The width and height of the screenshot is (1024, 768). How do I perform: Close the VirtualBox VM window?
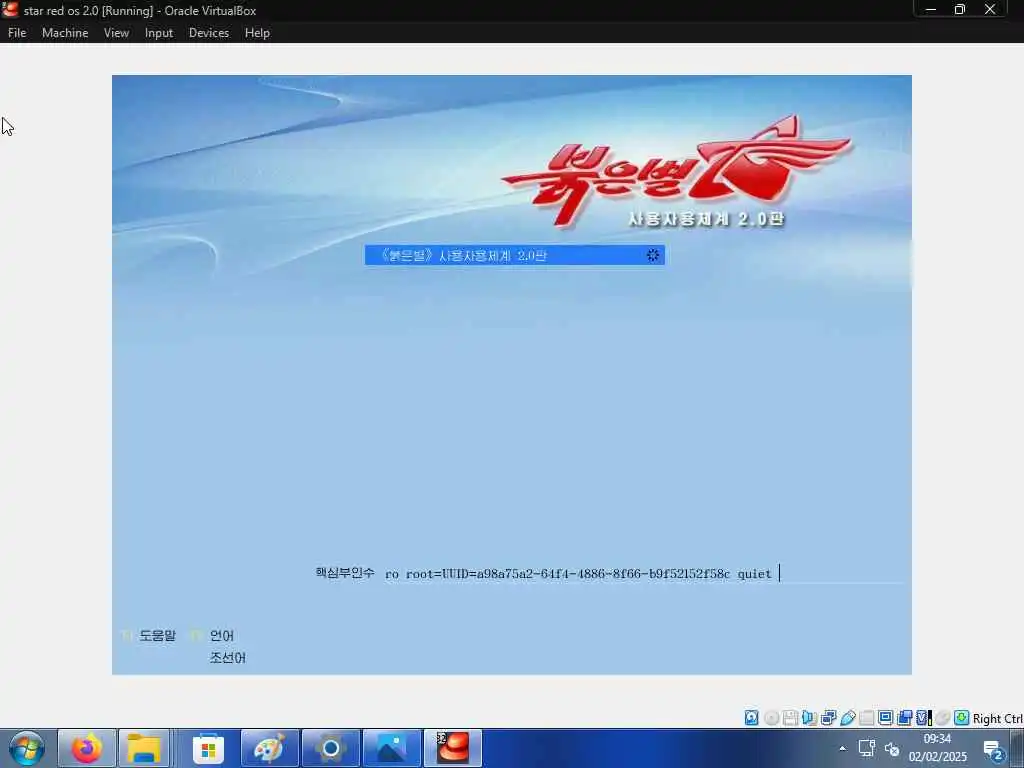click(x=990, y=9)
